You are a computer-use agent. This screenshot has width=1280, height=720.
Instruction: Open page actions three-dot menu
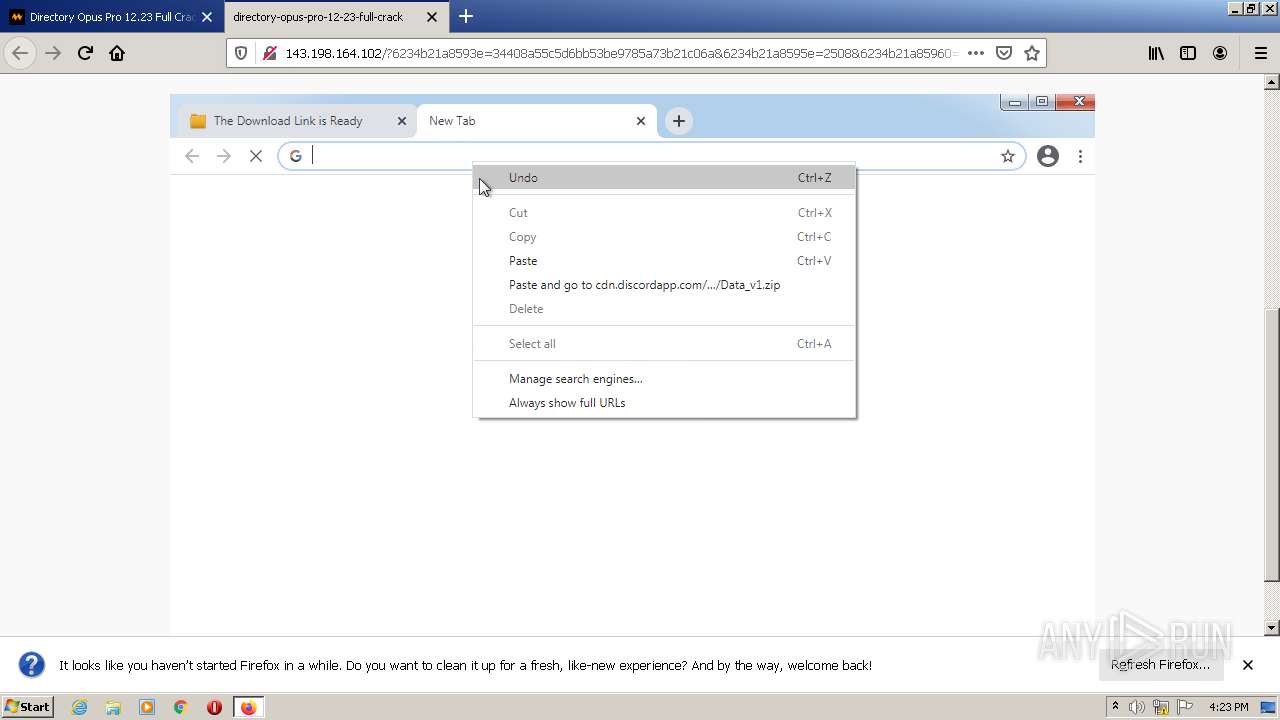(x=976, y=53)
